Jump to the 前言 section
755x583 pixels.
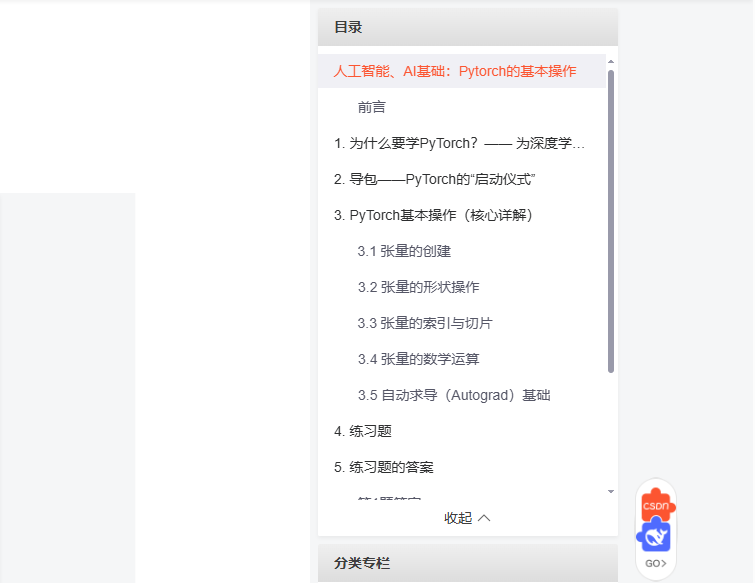371,107
